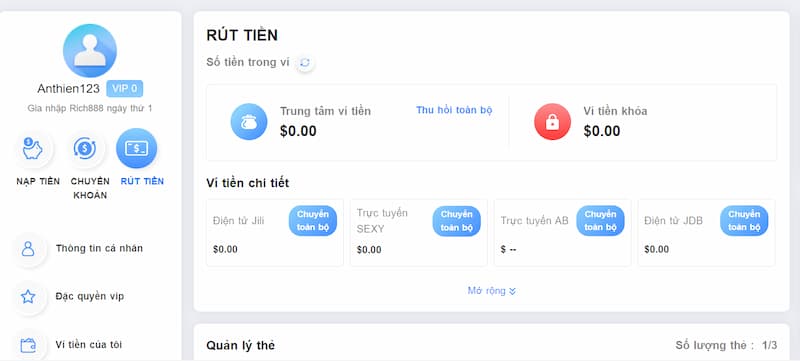This screenshot has height=361, width=800.
Task: Open the CHUYỂN KHOẢN transfer icon
Action: pos(85,149)
